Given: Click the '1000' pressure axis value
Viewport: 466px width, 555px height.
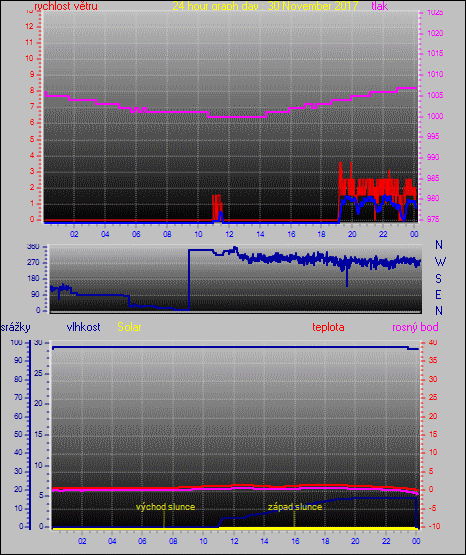Looking at the screenshot, I should point(435,116).
